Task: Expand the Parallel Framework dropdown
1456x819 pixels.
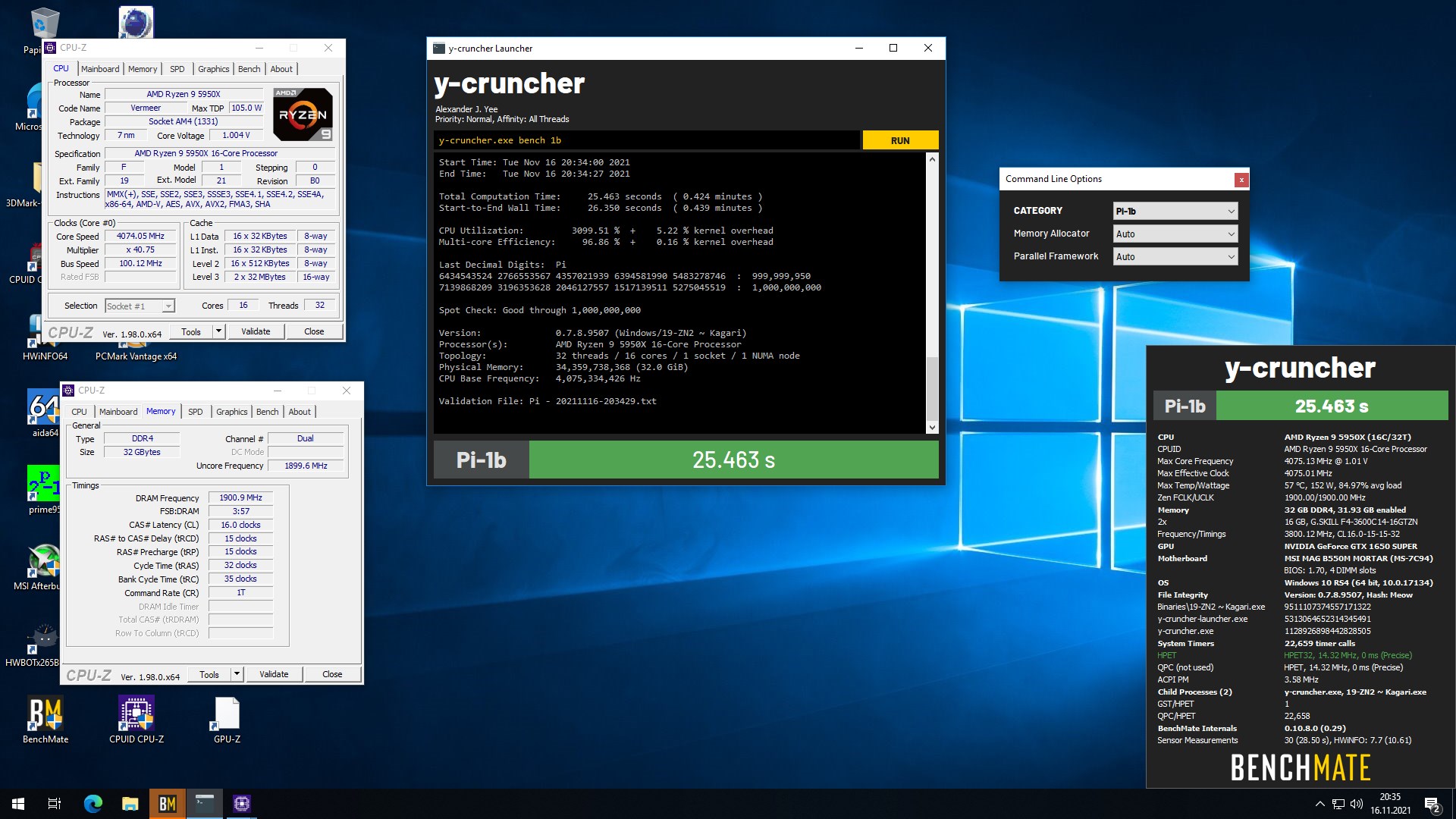Action: pos(1175,256)
